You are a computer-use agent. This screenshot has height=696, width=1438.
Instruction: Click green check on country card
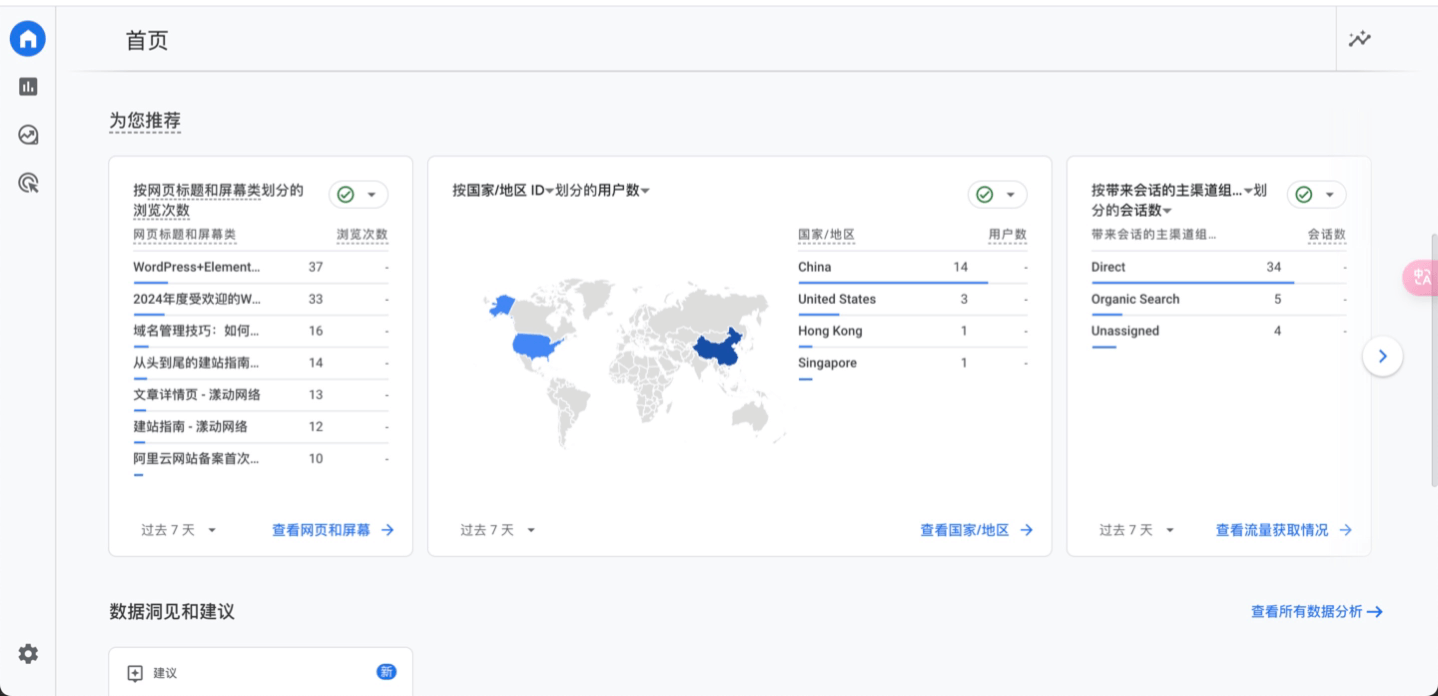(x=984, y=195)
